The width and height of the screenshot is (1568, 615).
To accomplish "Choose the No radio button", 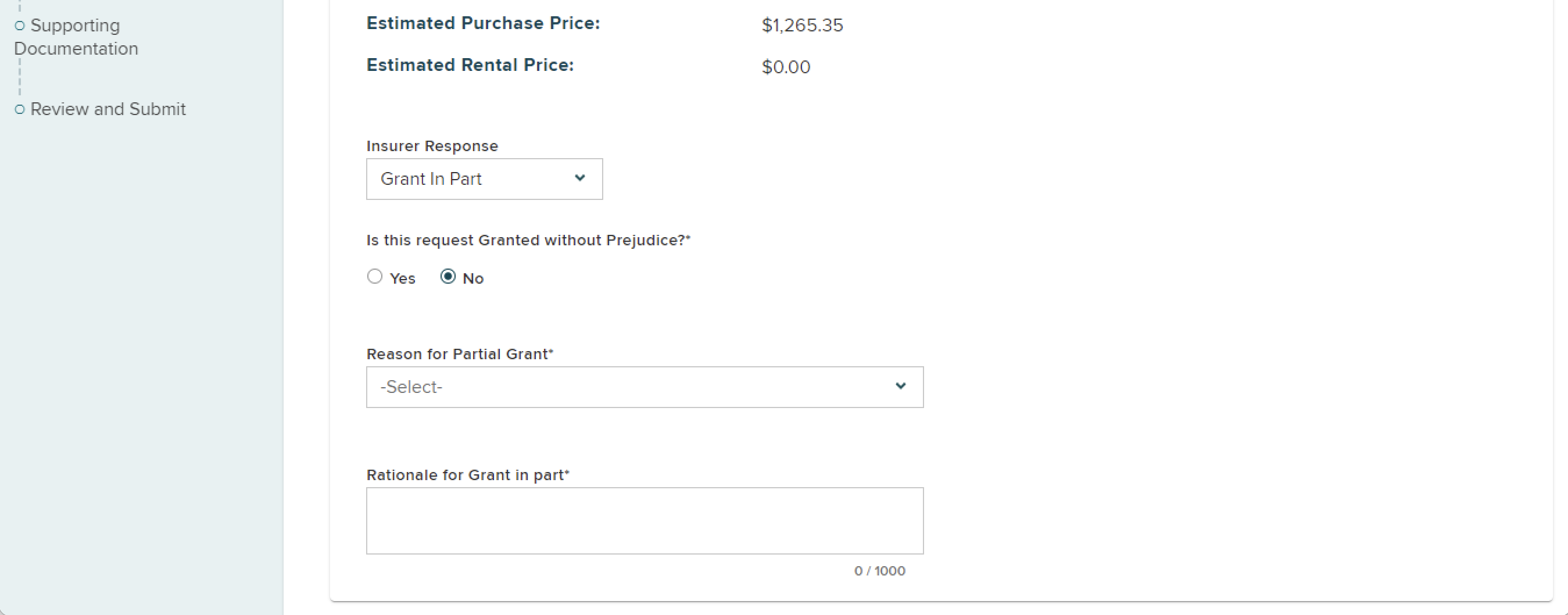I will tap(448, 277).
